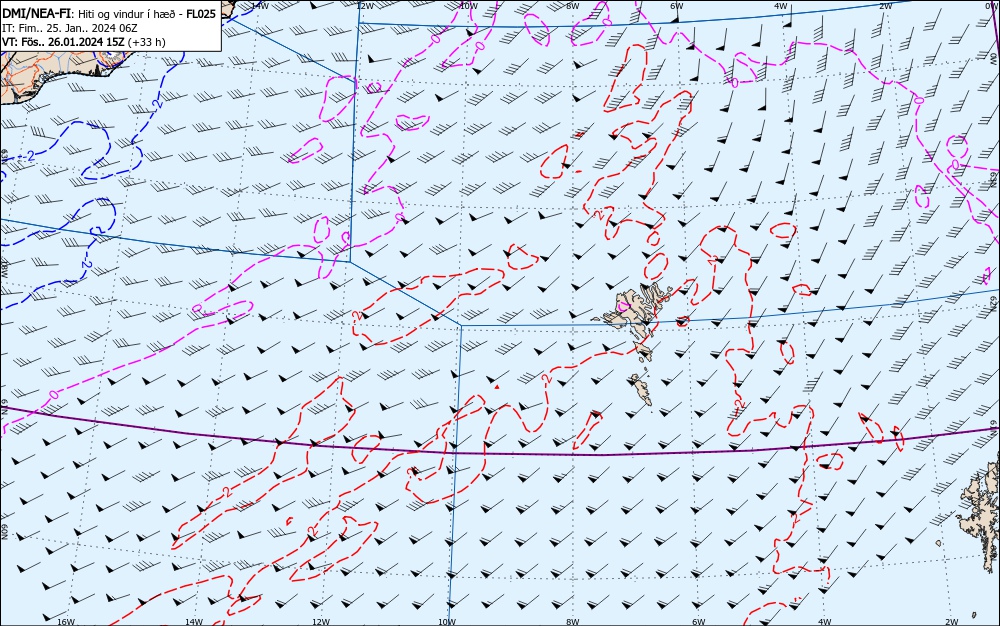Click the '8W' longitude label on bottom edge
This screenshot has height=626, width=1000.
[x=573, y=622]
